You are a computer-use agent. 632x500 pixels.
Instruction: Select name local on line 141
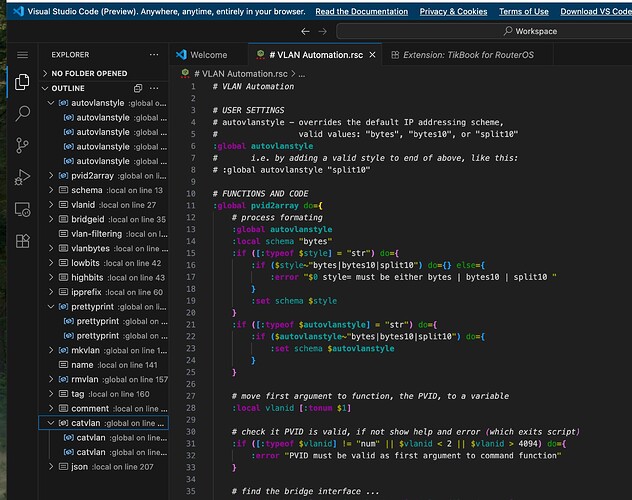(x=104, y=365)
